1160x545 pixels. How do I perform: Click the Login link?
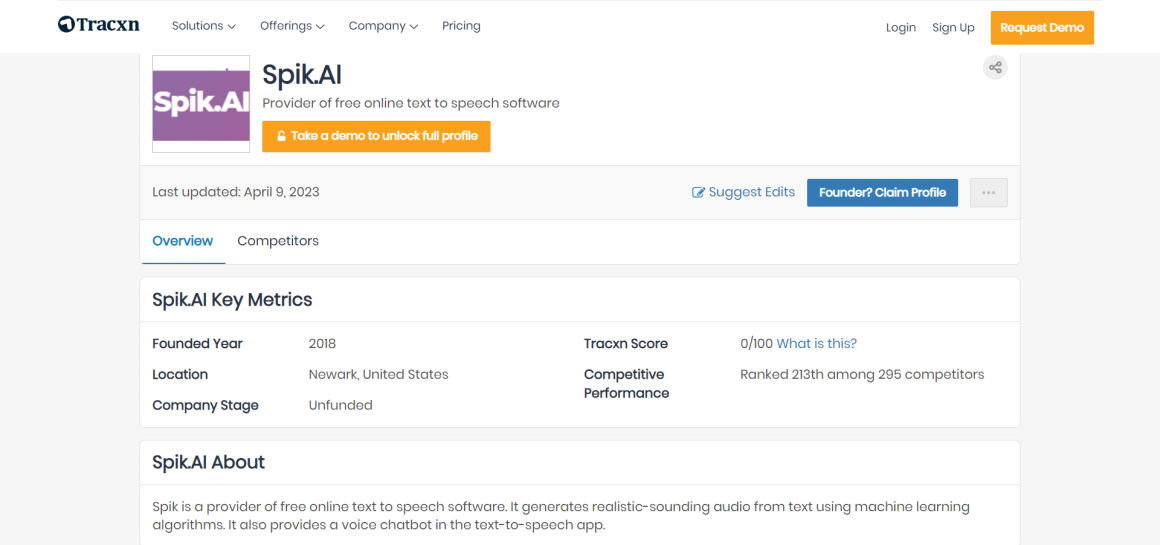[x=900, y=28]
